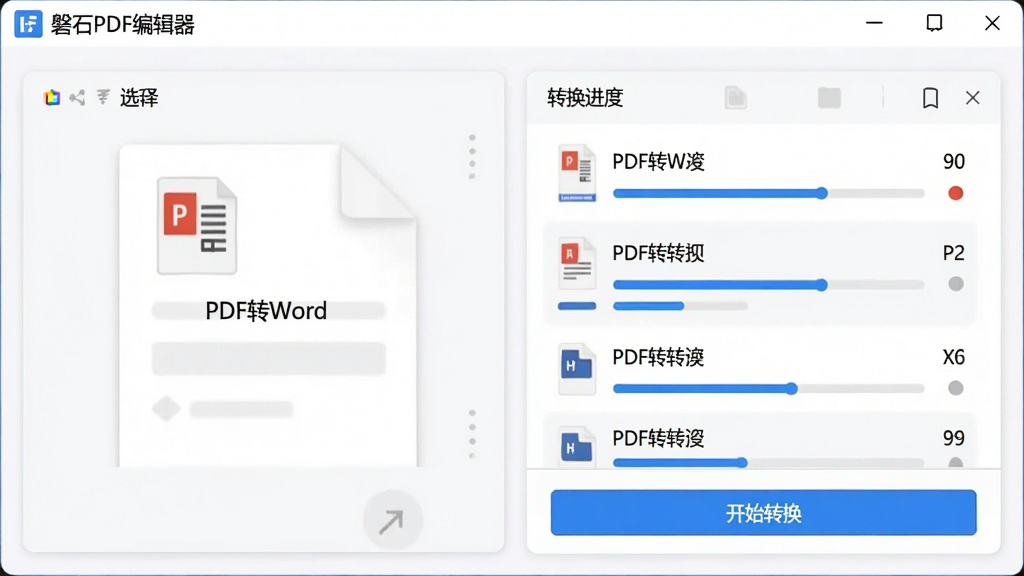
Task: Click the file icon of the P2 row
Action: [577, 264]
